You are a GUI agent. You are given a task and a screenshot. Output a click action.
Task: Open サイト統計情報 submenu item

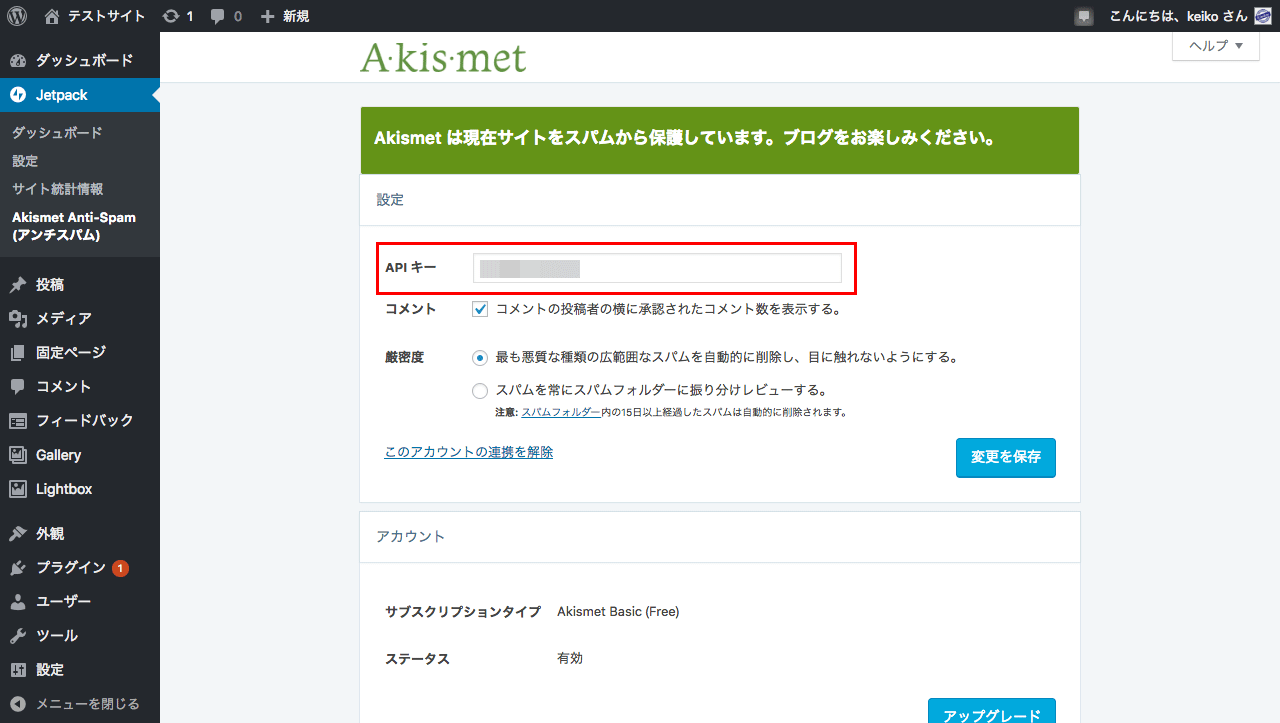pyautogui.click(x=57, y=189)
